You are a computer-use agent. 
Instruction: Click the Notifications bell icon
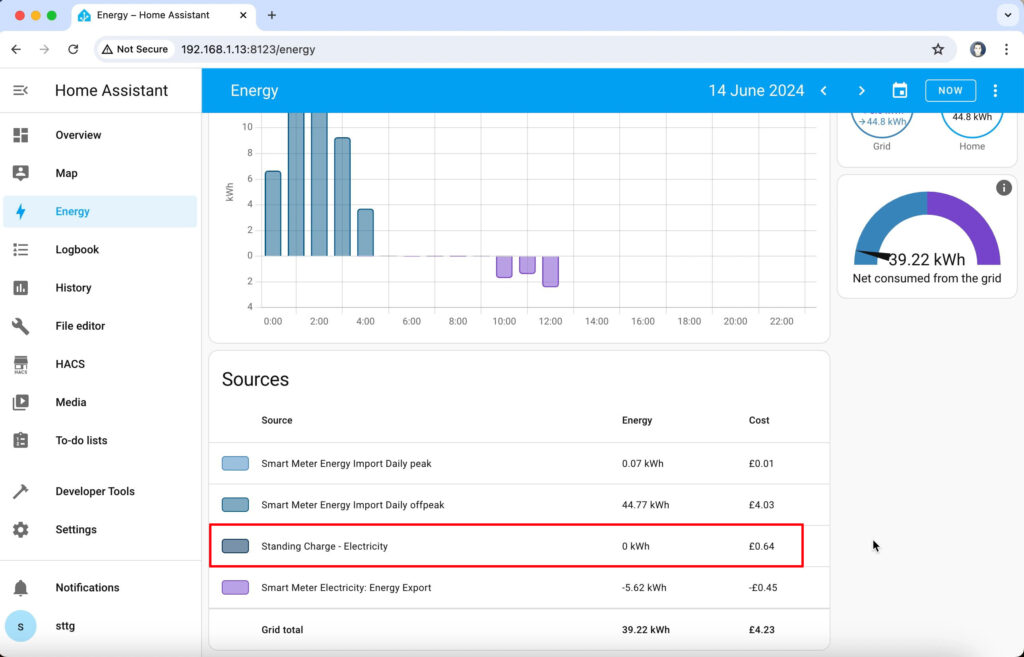(x=20, y=588)
